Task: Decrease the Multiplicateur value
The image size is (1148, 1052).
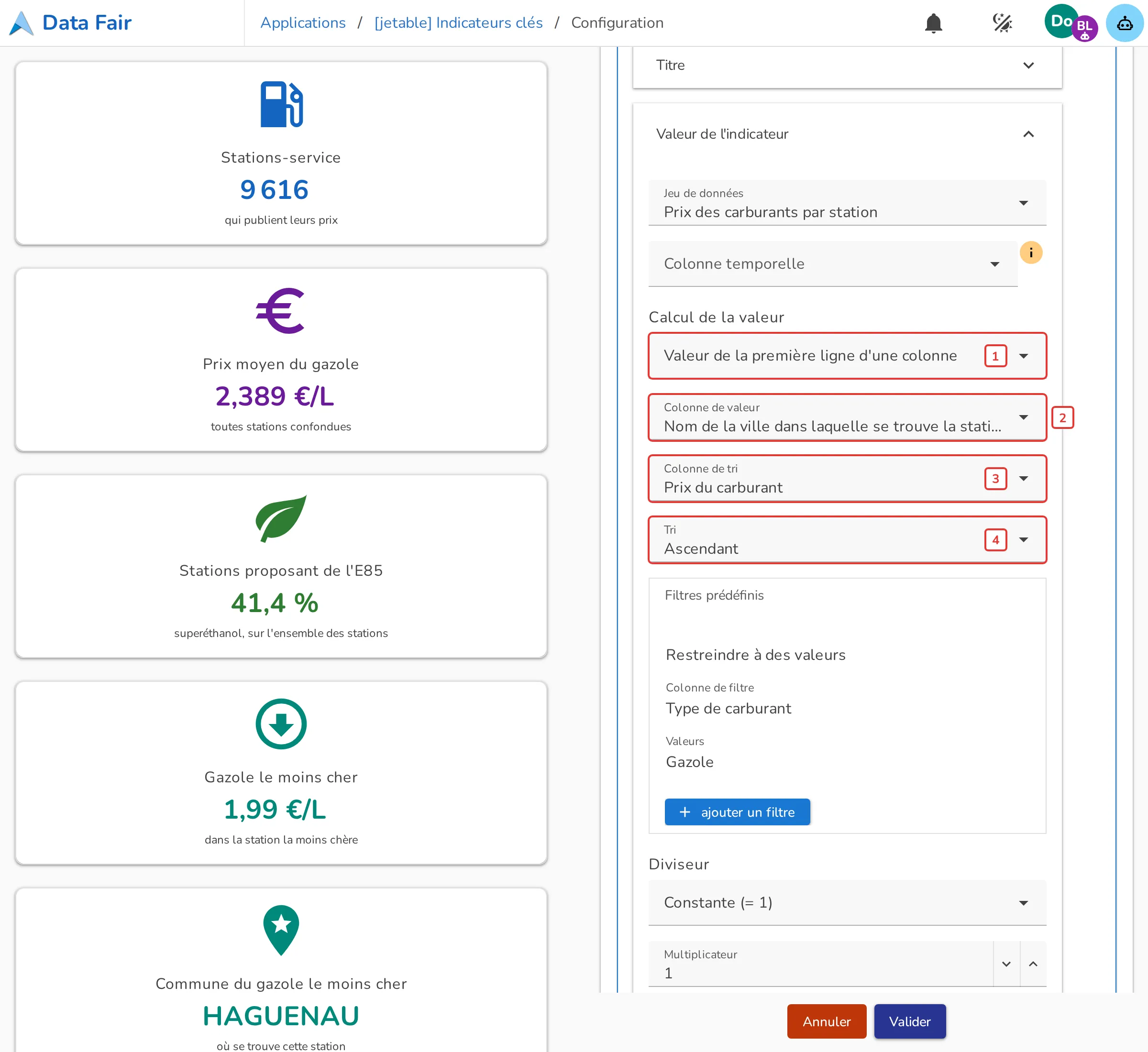Action: pyautogui.click(x=1006, y=964)
